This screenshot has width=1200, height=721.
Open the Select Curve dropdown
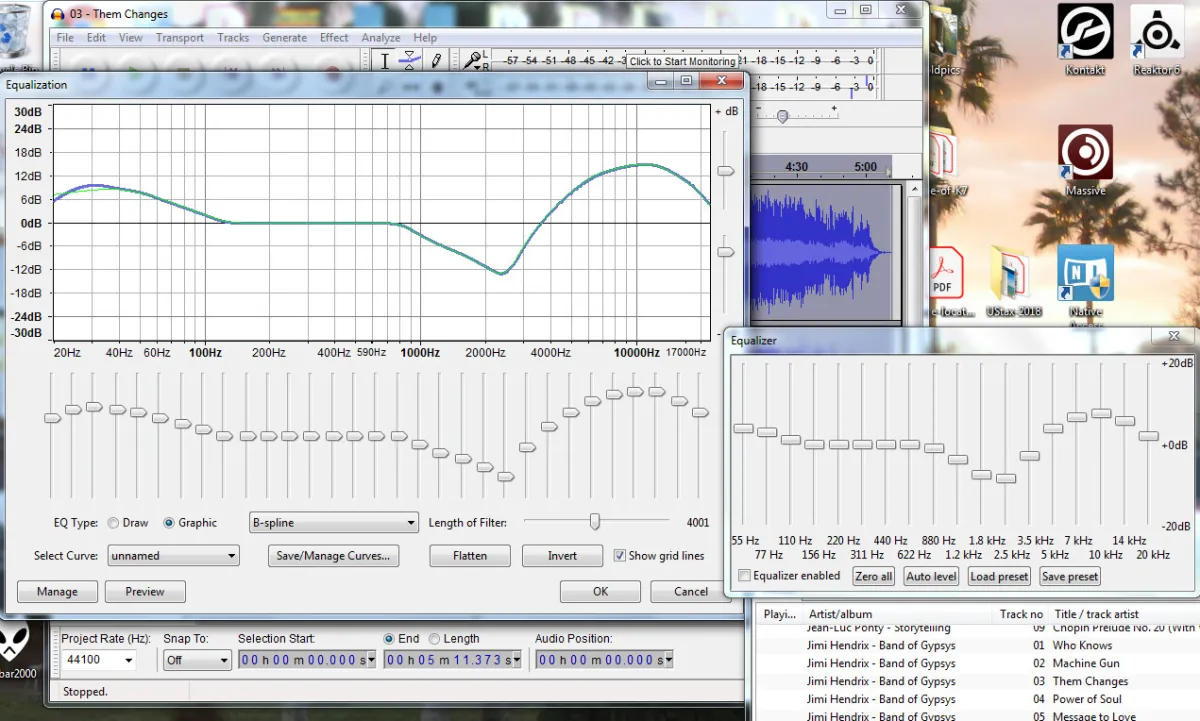[173, 556]
